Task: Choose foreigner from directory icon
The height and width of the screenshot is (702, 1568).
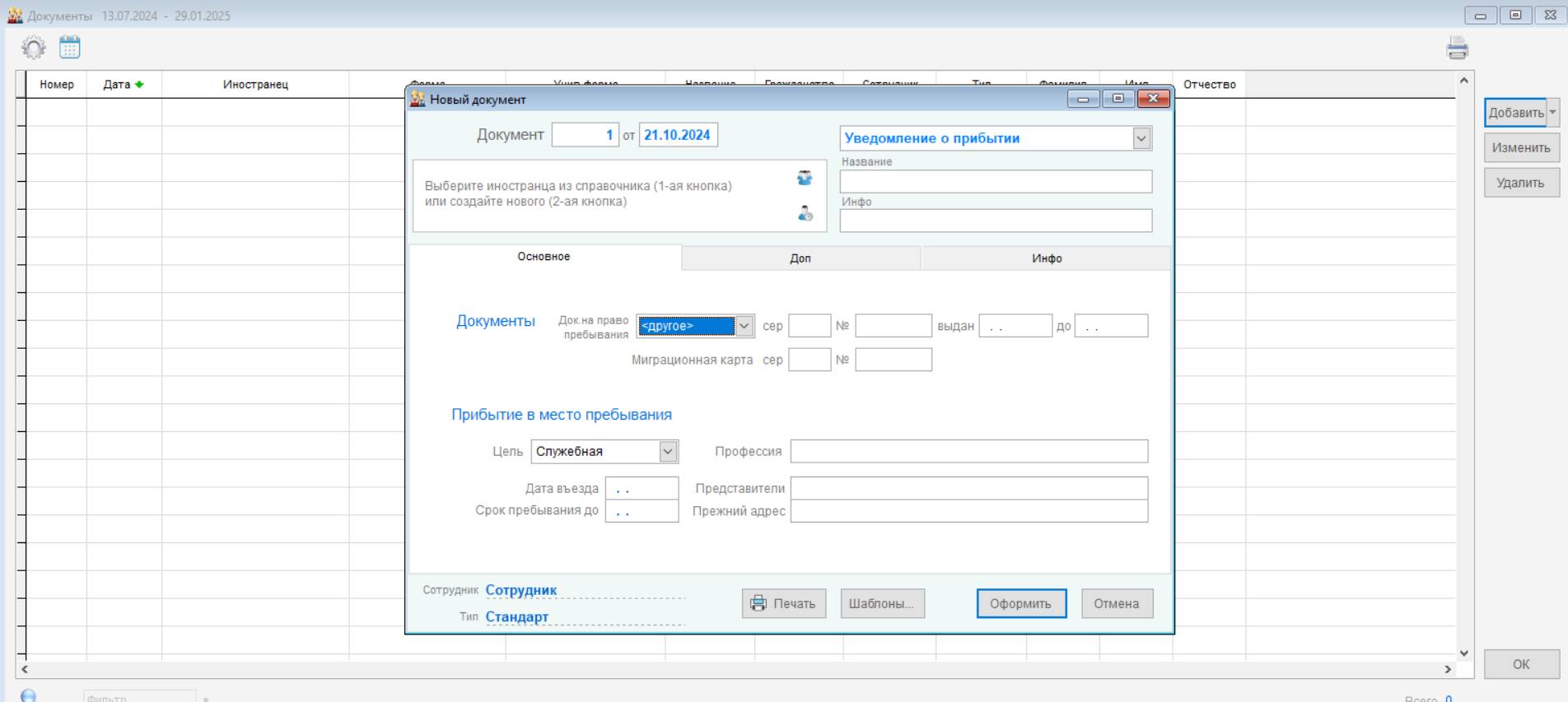Action: click(x=805, y=178)
